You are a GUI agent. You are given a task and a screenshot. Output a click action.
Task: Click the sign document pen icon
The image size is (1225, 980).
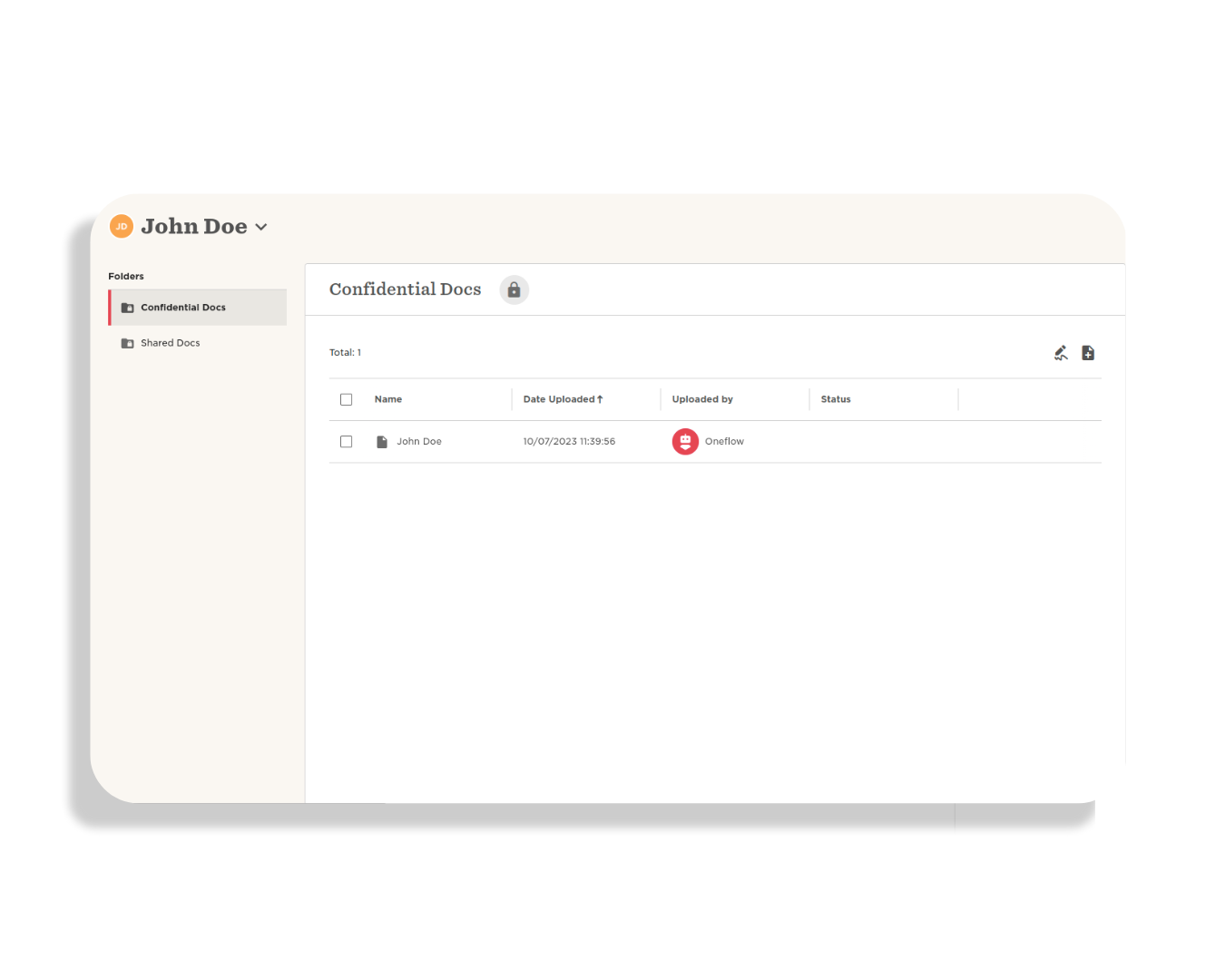[1061, 353]
